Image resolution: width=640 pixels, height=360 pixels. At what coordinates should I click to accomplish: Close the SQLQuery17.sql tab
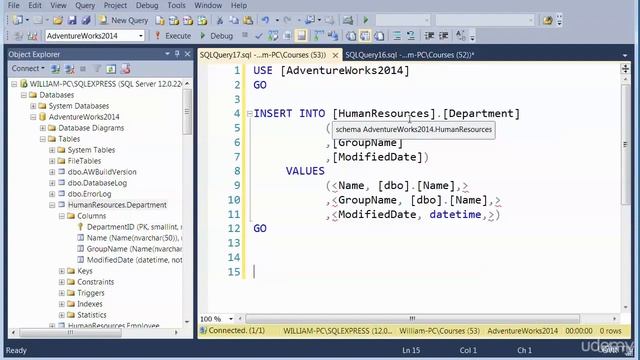(335, 55)
